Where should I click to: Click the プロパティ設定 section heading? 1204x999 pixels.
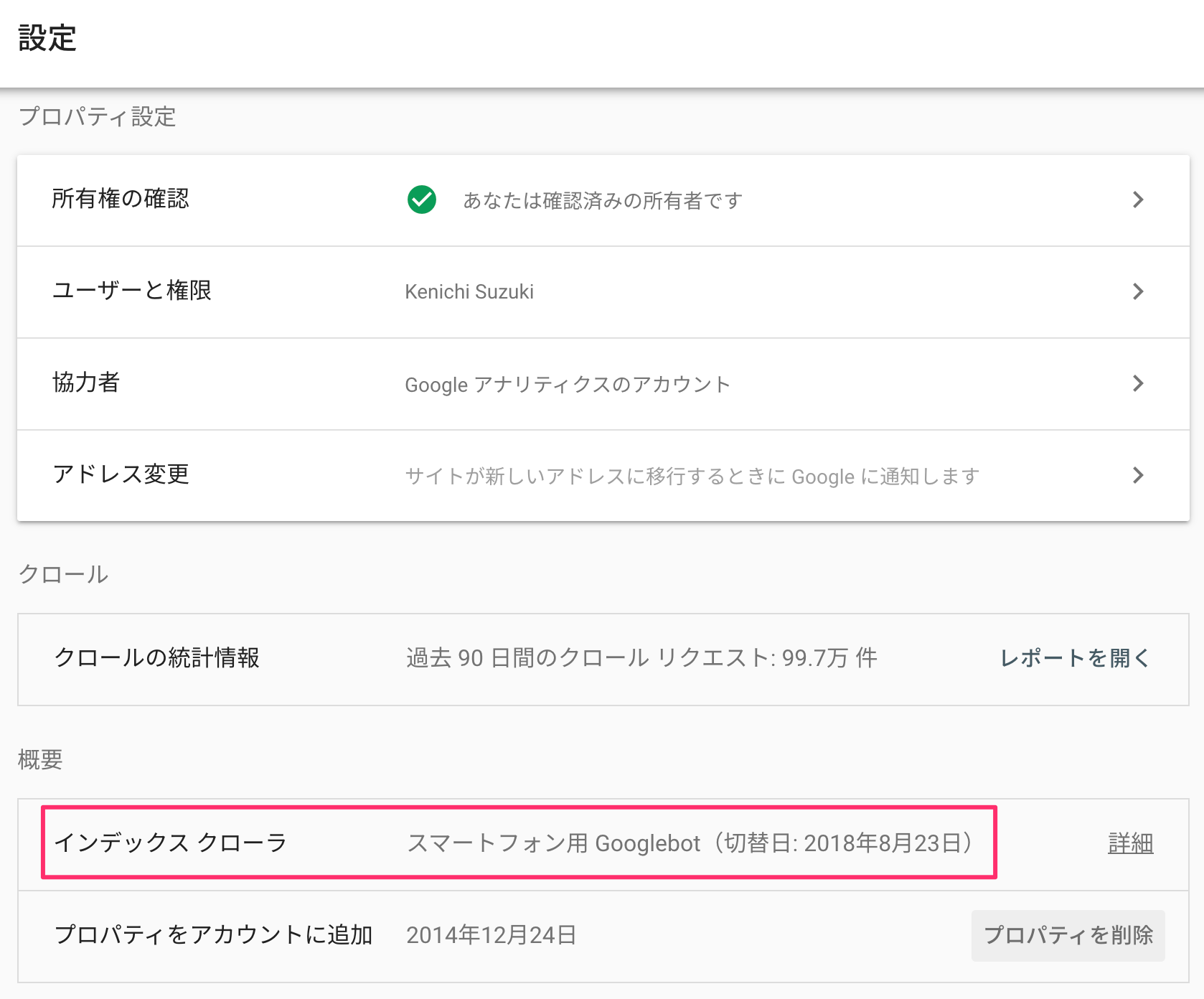(98, 116)
